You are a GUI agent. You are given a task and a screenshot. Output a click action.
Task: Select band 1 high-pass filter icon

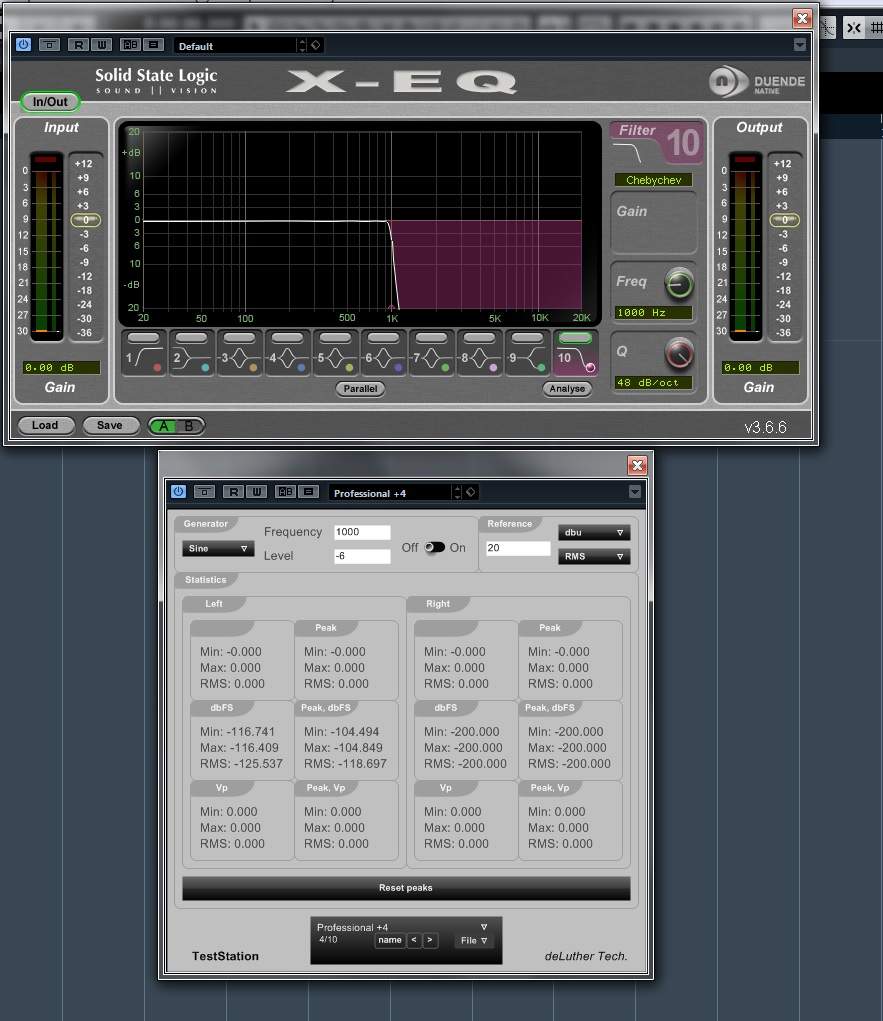pyautogui.click(x=144, y=359)
